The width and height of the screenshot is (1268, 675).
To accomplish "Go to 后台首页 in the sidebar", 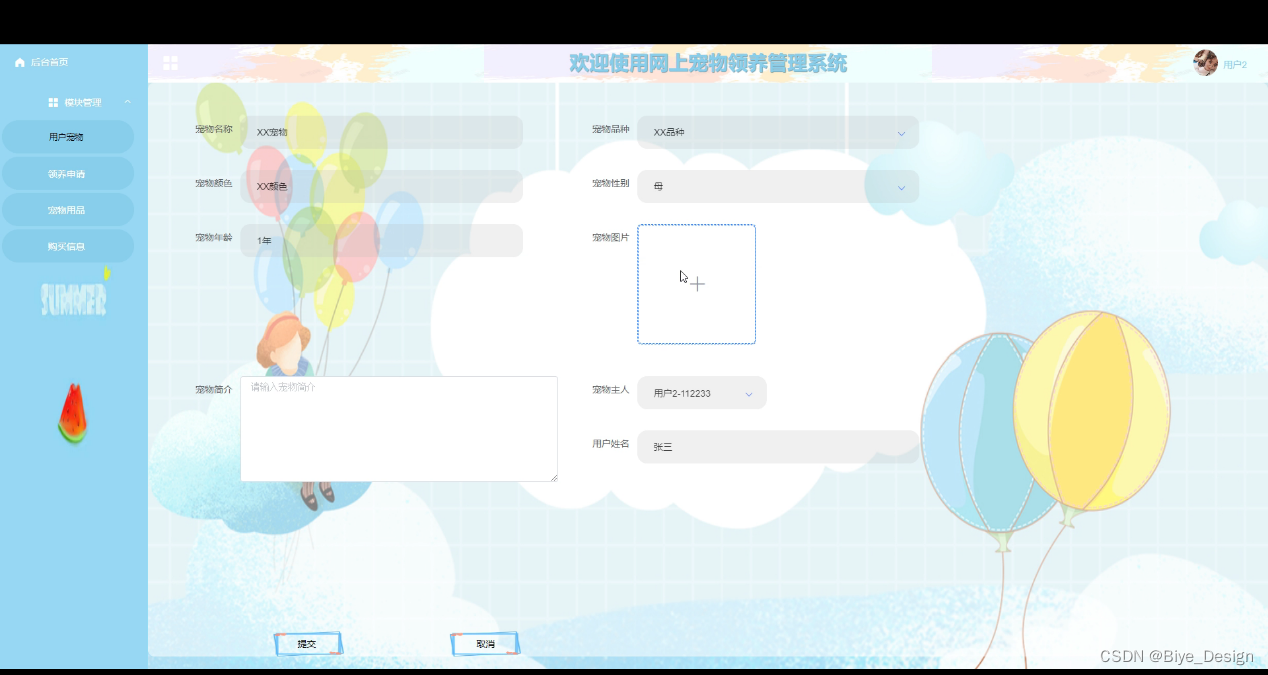I will tap(49, 62).
